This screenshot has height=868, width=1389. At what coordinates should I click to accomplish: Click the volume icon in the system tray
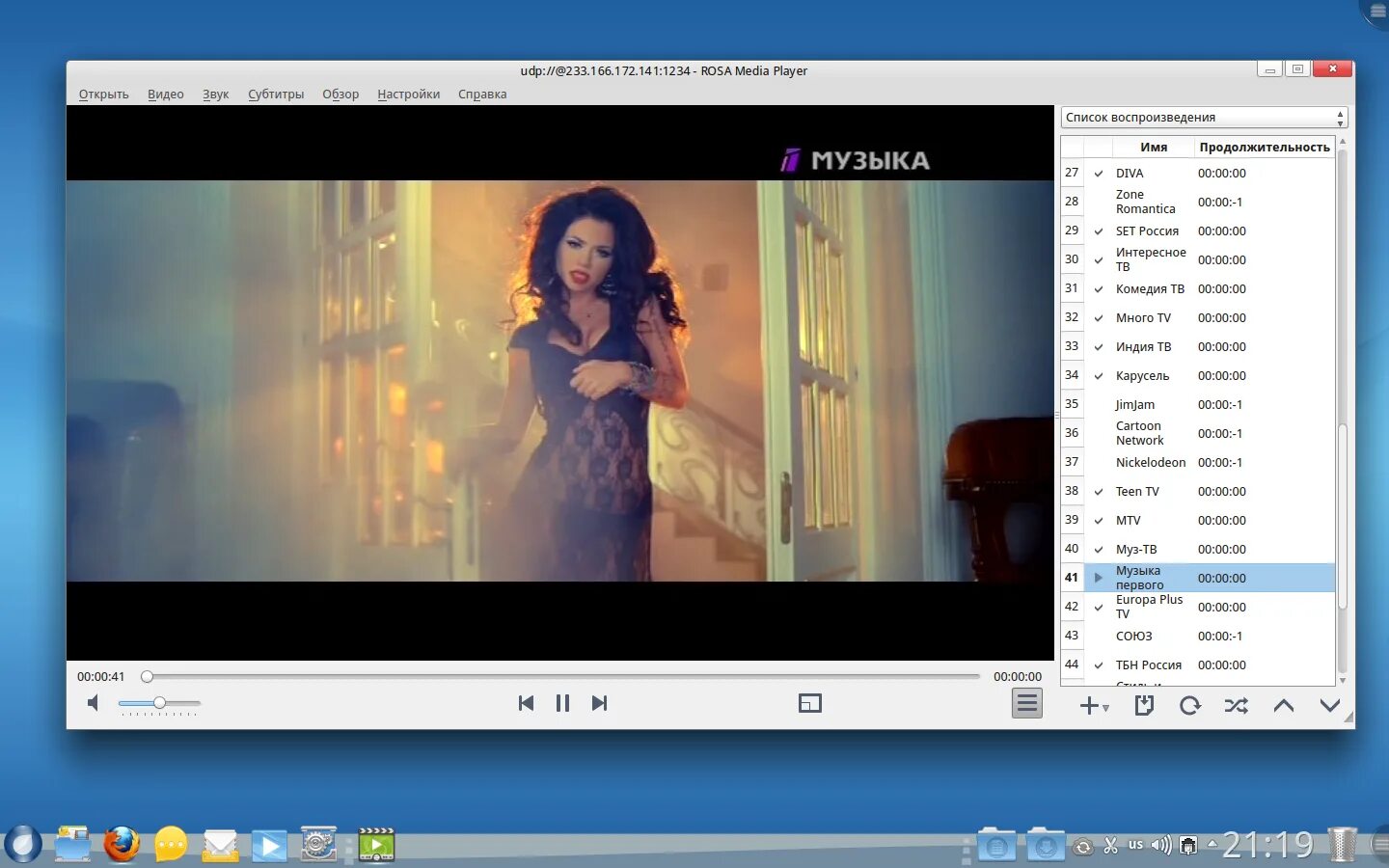pyautogui.click(x=1160, y=844)
